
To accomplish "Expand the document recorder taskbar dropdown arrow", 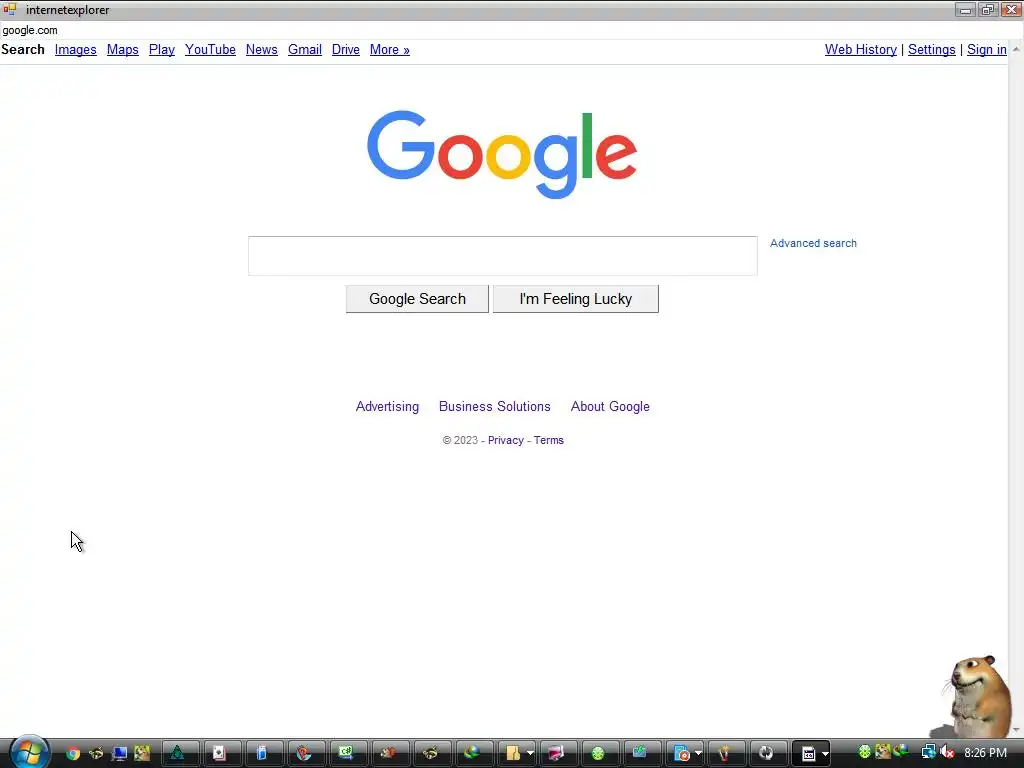I will [x=698, y=754].
